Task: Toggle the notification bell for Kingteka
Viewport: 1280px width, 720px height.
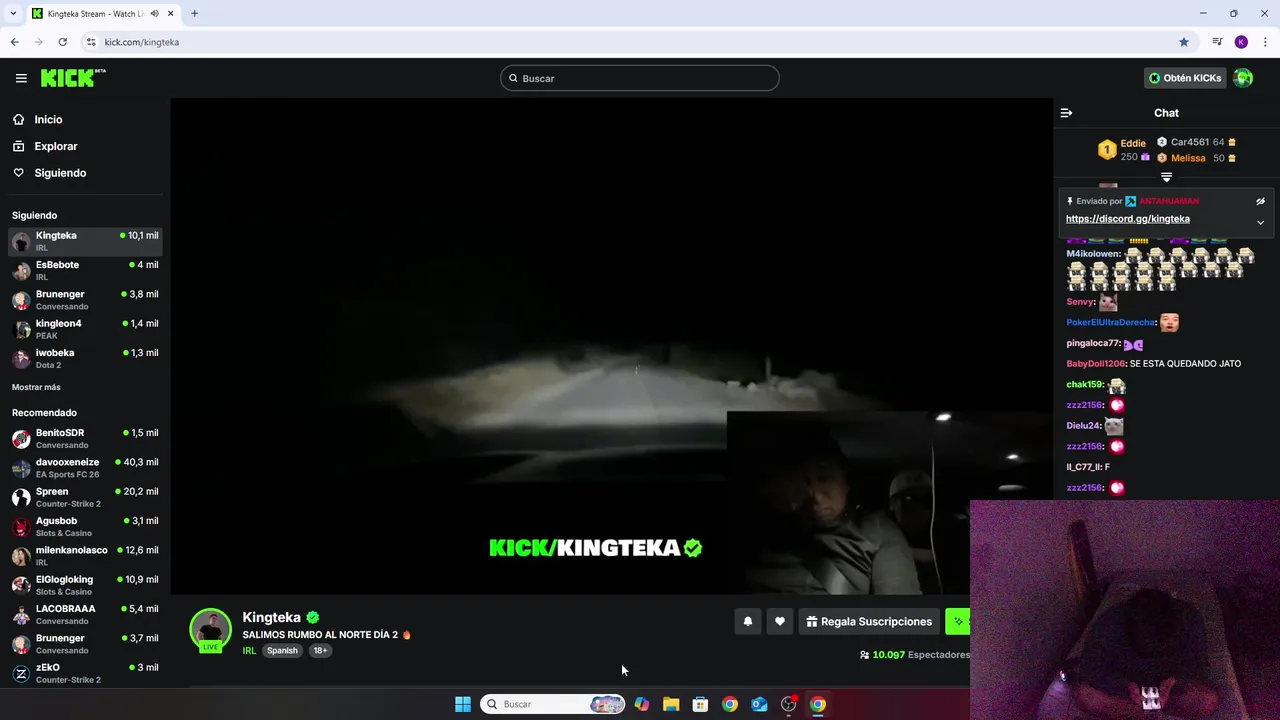Action: point(747,621)
